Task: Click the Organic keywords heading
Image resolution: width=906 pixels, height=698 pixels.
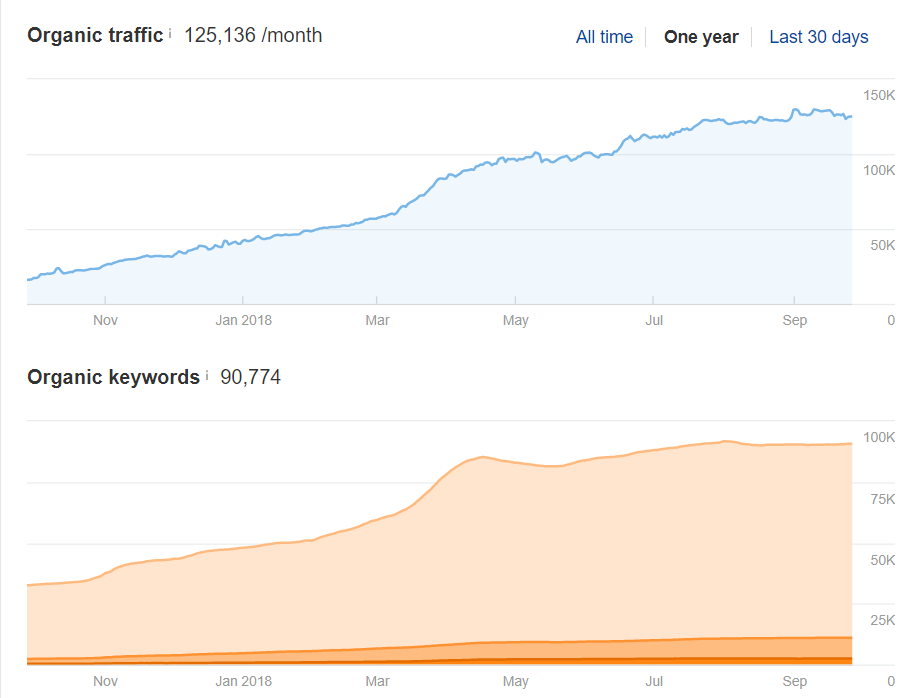Action: (x=113, y=377)
